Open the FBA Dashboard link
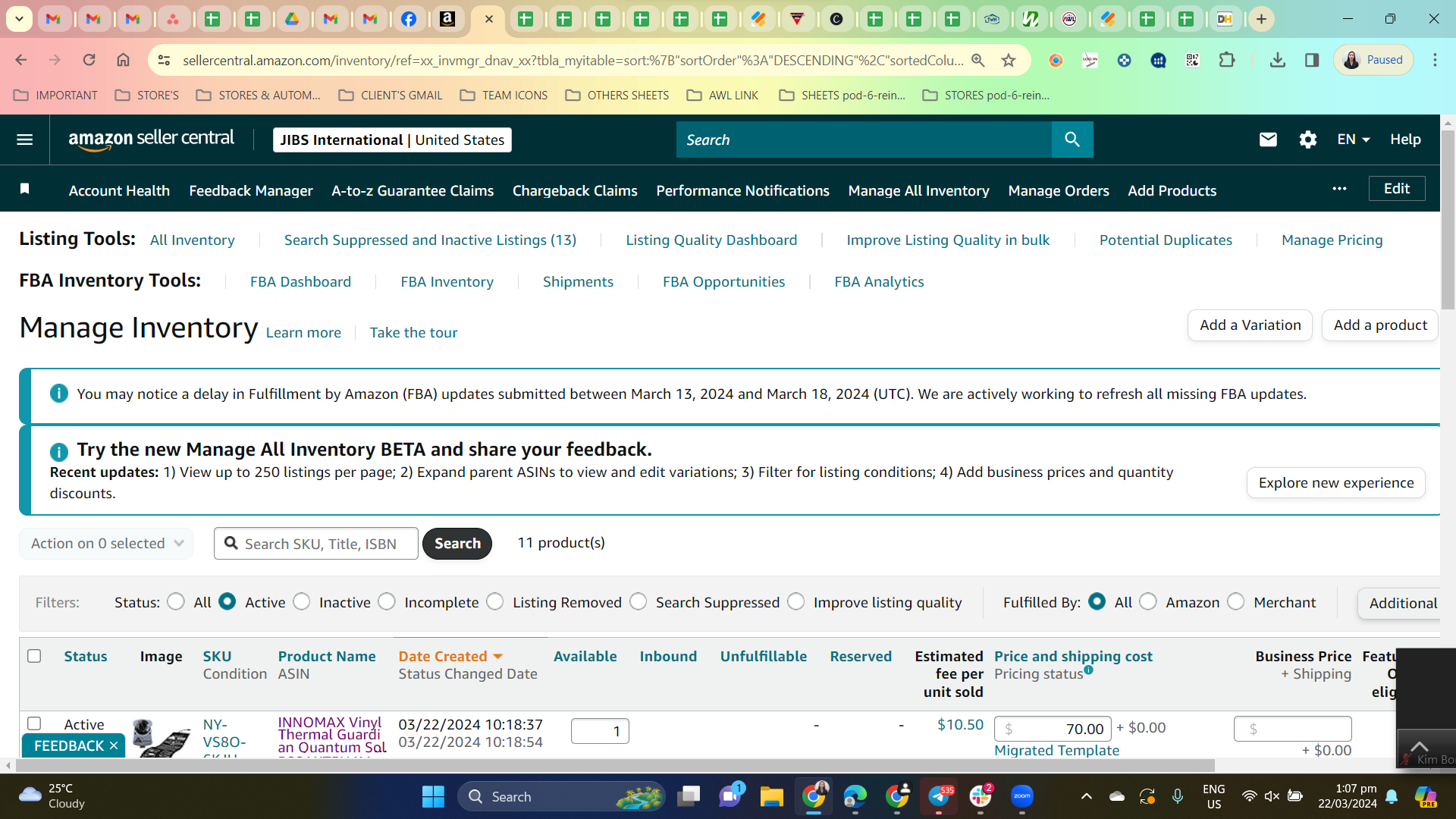Image resolution: width=1456 pixels, height=819 pixels. [x=300, y=282]
